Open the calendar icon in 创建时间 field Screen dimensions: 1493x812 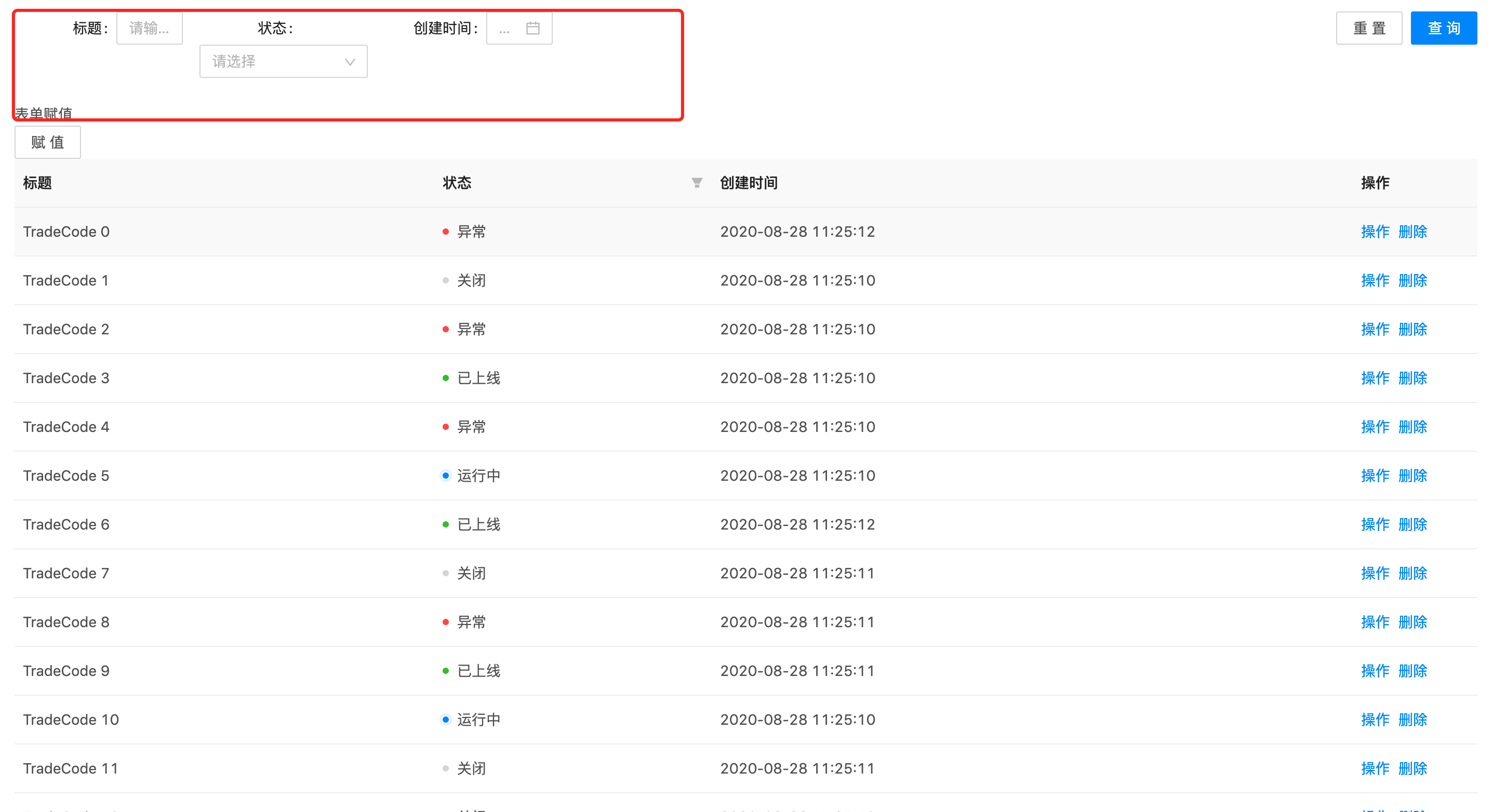tap(532, 28)
